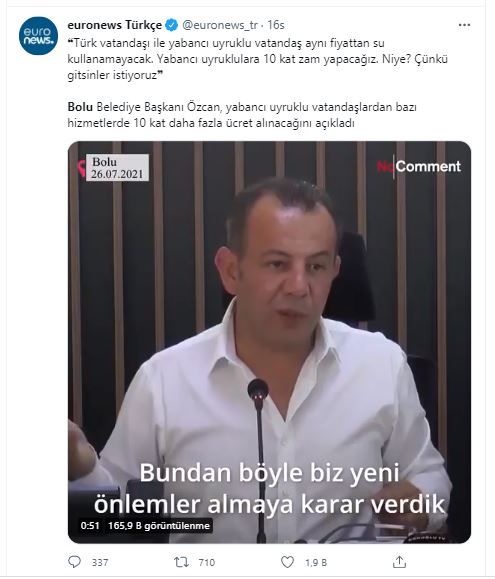Click the subtitle text on the video
Screen dimensions: 495x579
(x=269, y=488)
